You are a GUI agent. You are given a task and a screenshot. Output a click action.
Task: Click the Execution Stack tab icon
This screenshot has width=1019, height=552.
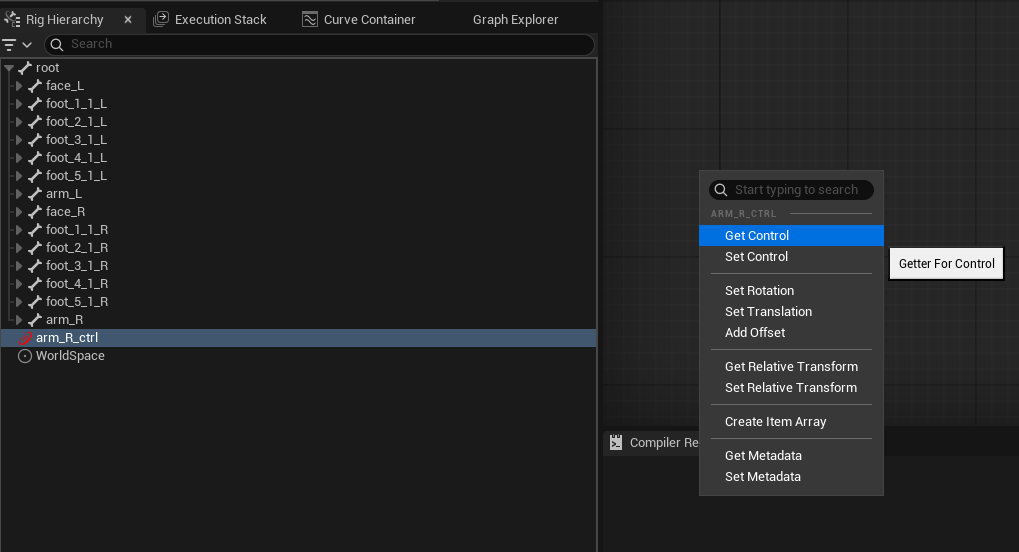[161, 20]
